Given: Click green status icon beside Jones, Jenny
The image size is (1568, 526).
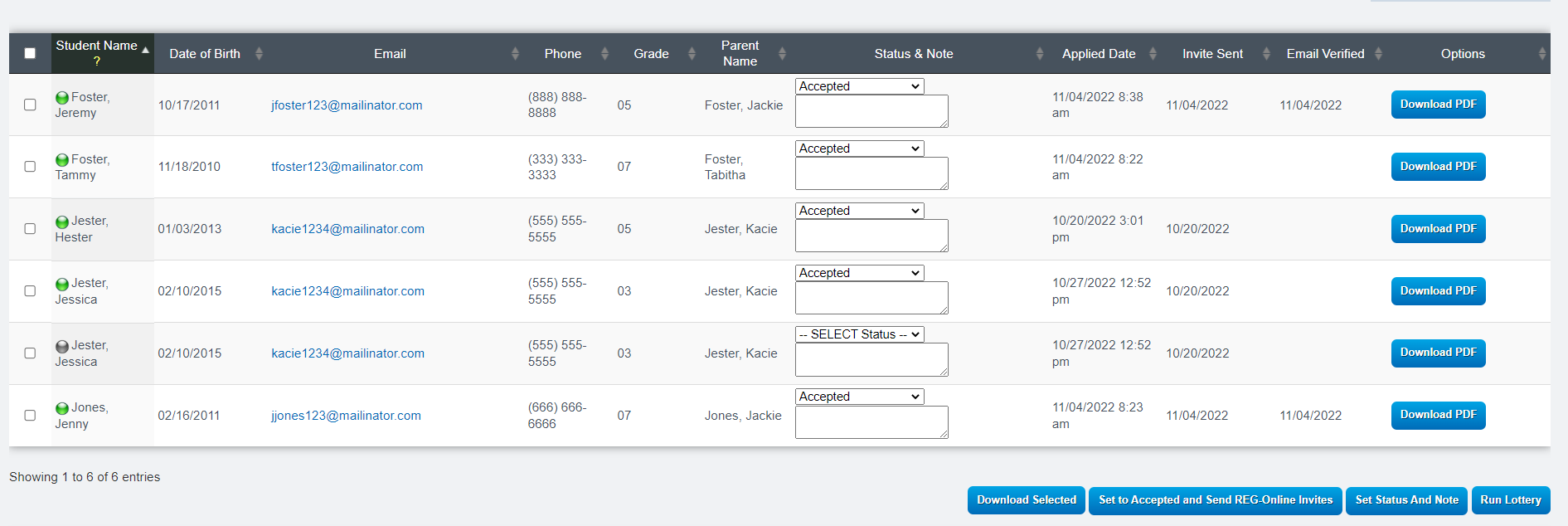Looking at the screenshot, I should click(x=62, y=409).
